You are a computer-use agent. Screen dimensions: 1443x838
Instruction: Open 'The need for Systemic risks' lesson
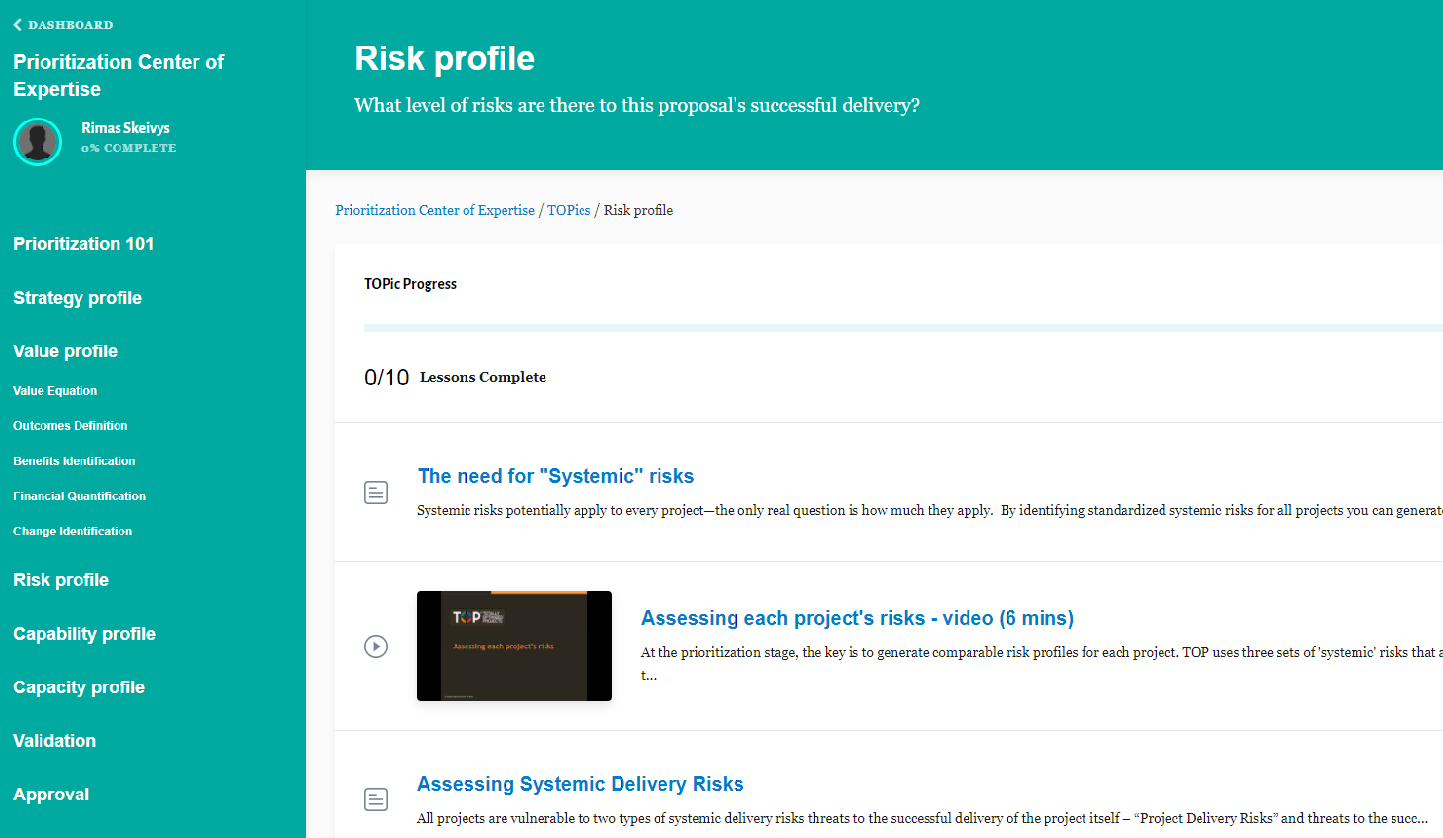coord(556,476)
